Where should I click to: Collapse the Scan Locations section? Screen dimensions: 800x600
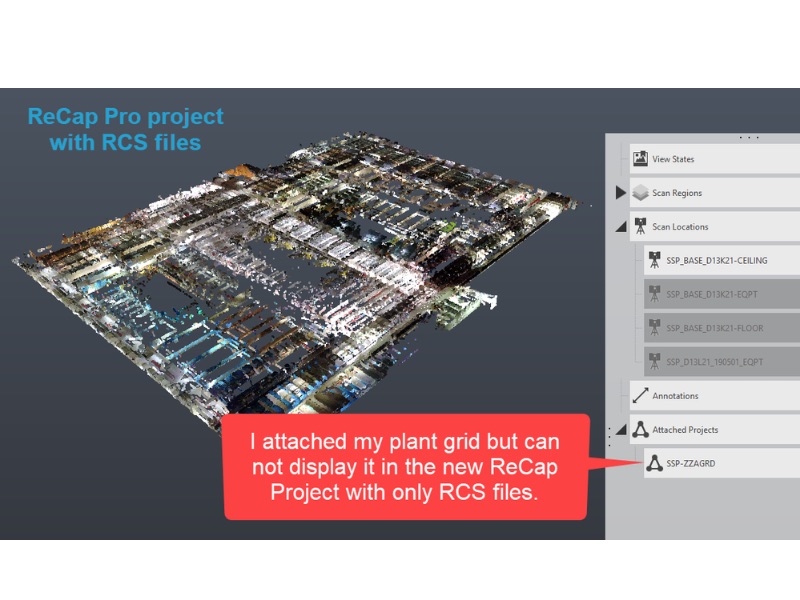tap(621, 227)
